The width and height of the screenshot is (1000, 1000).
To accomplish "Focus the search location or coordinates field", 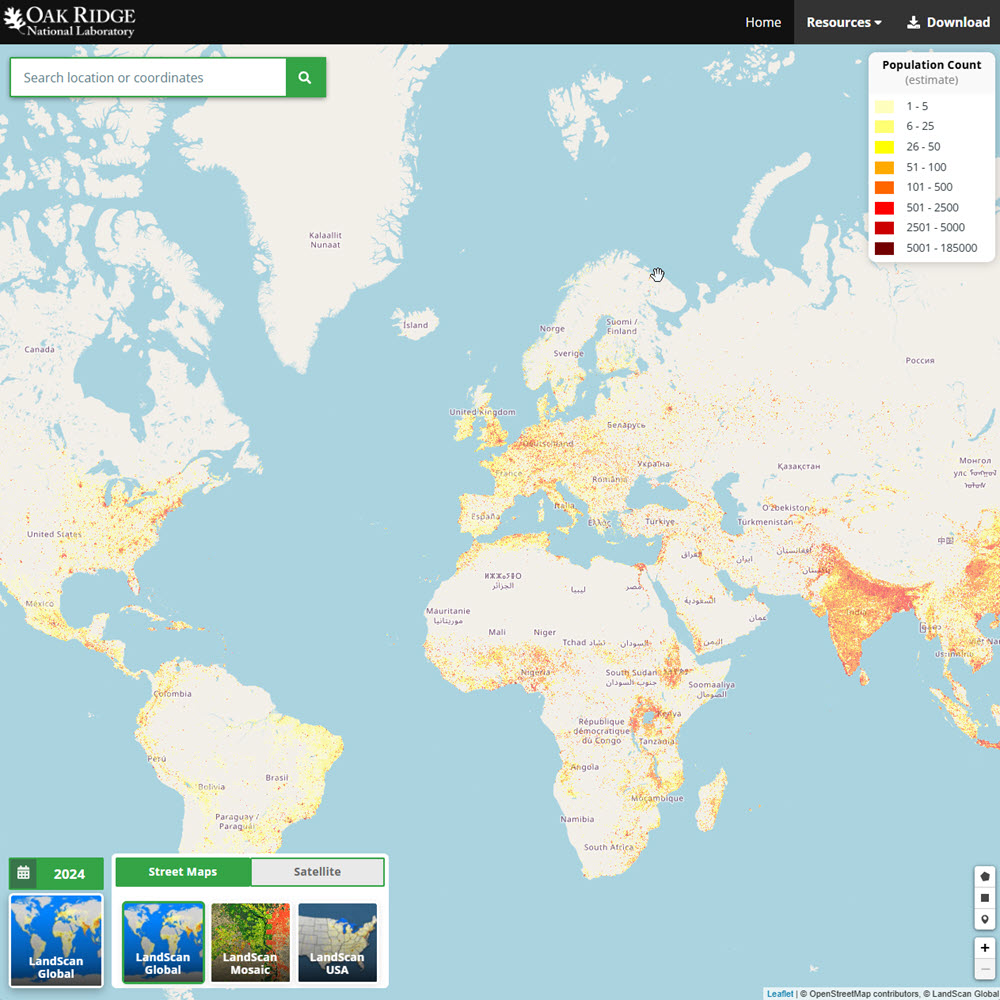I will click(148, 77).
